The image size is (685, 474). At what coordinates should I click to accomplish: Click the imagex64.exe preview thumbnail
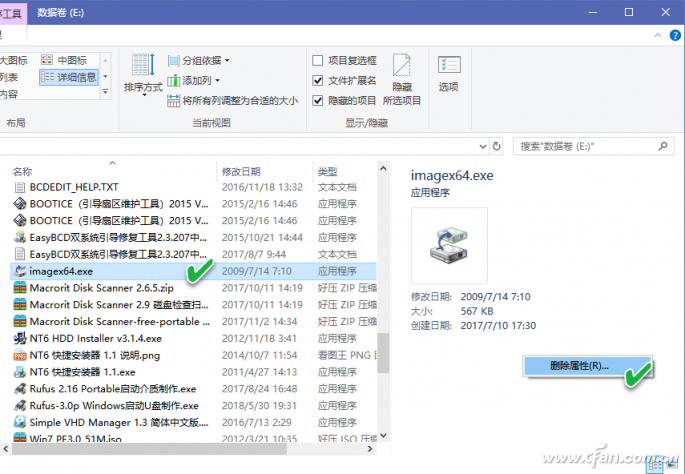[x=449, y=246]
